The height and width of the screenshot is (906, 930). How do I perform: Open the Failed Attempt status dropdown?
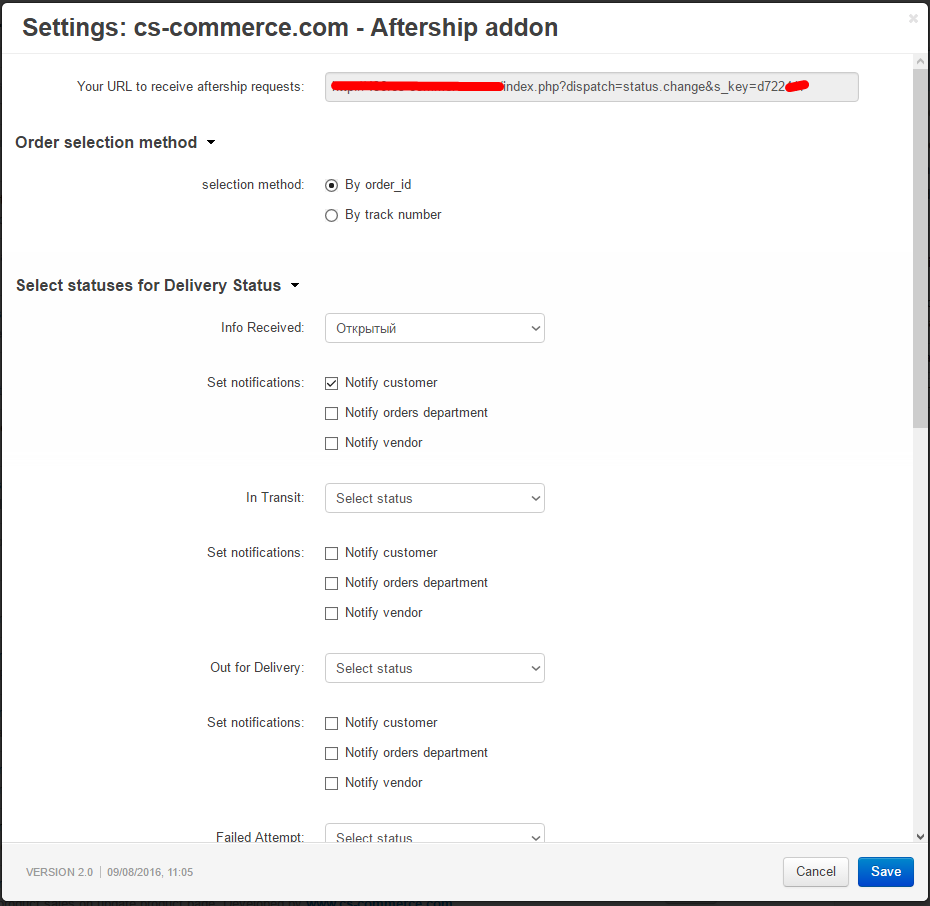(435, 833)
